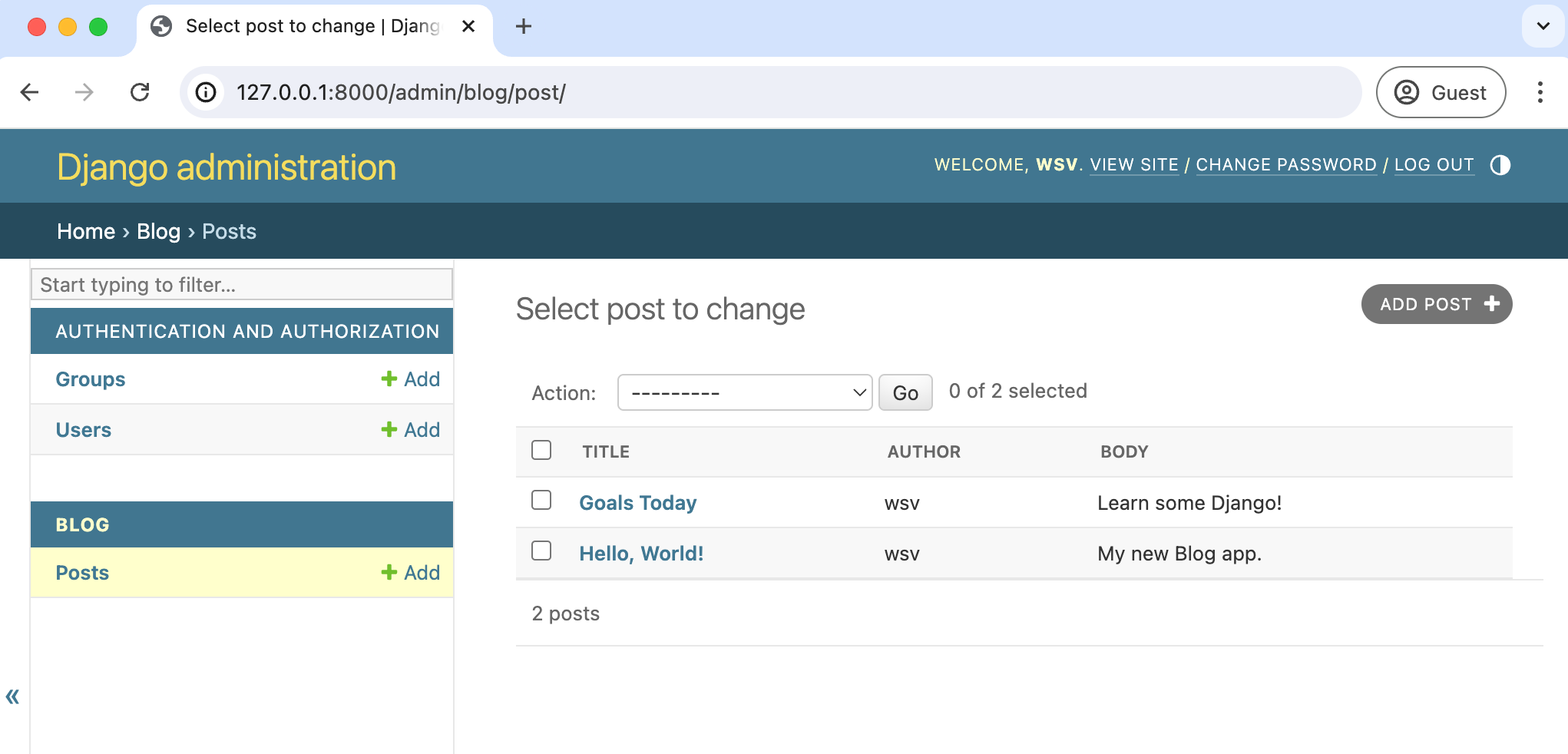The image size is (1568, 754).
Task: Check the 'Hello, World!' row checkbox
Action: (x=541, y=551)
